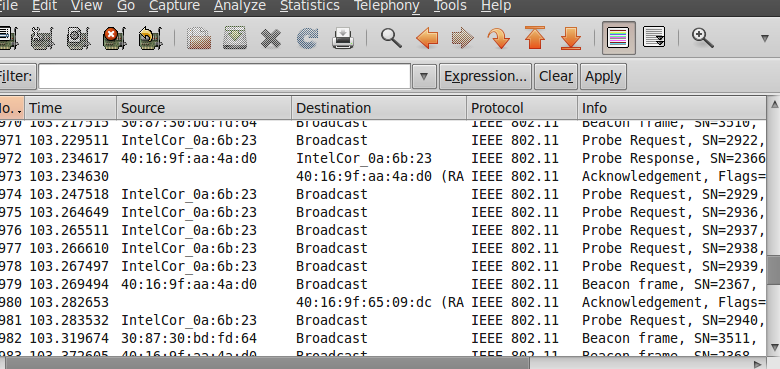
Task: Save the capture file icon
Action: [x=235, y=38]
